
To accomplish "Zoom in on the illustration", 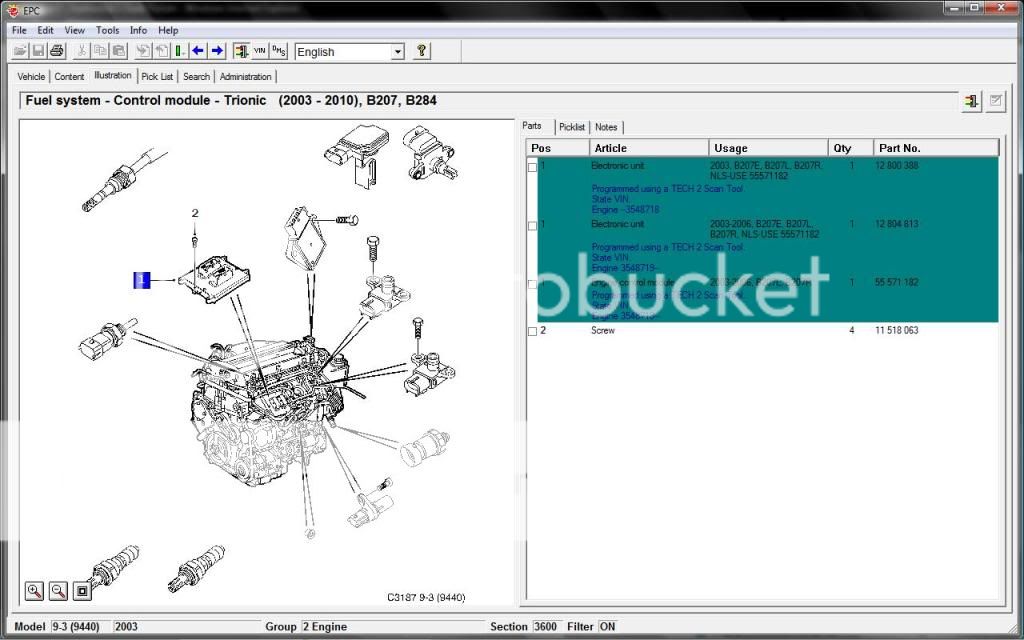I will [x=35, y=591].
